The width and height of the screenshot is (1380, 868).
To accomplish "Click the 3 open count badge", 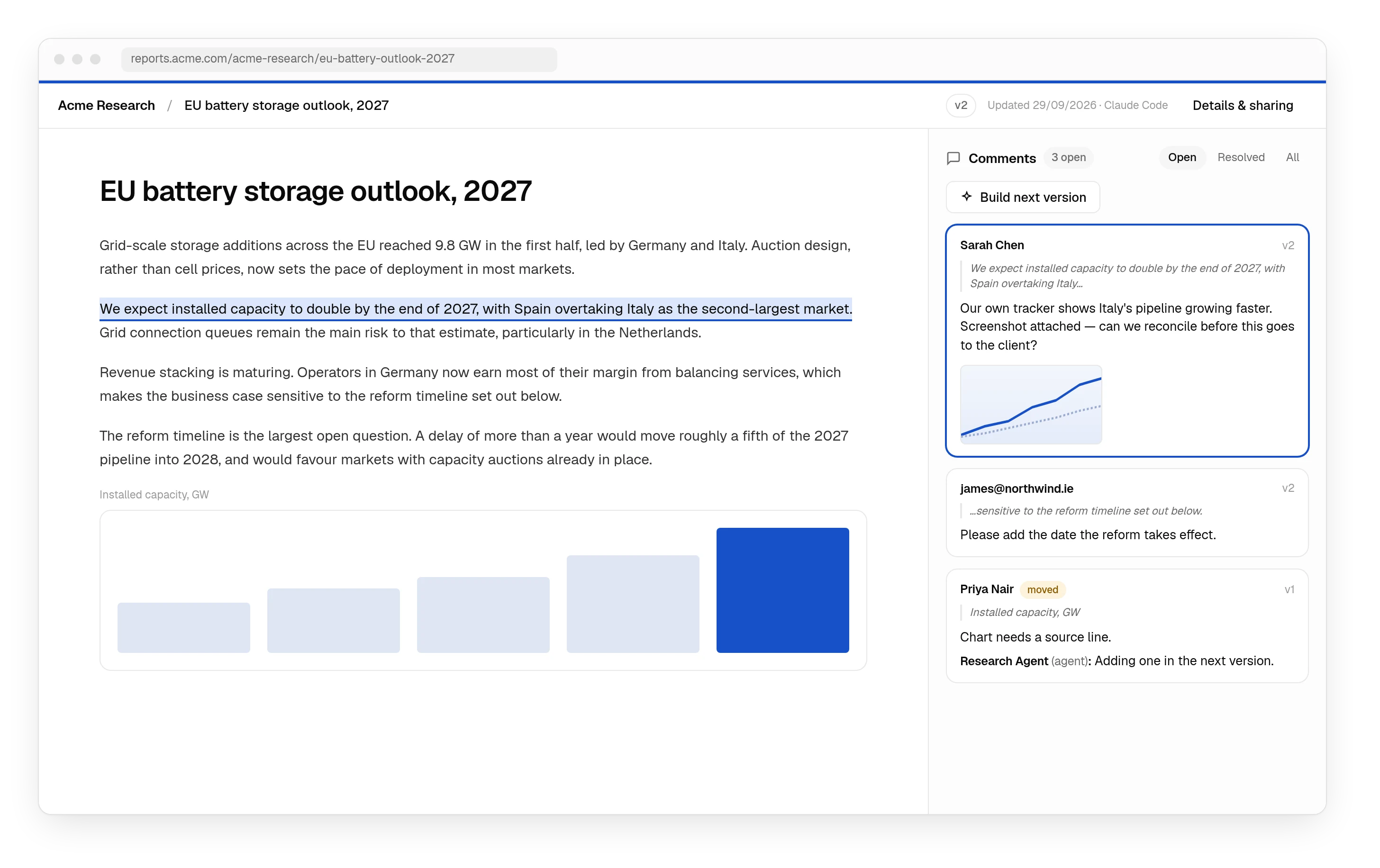I will [1068, 158].
